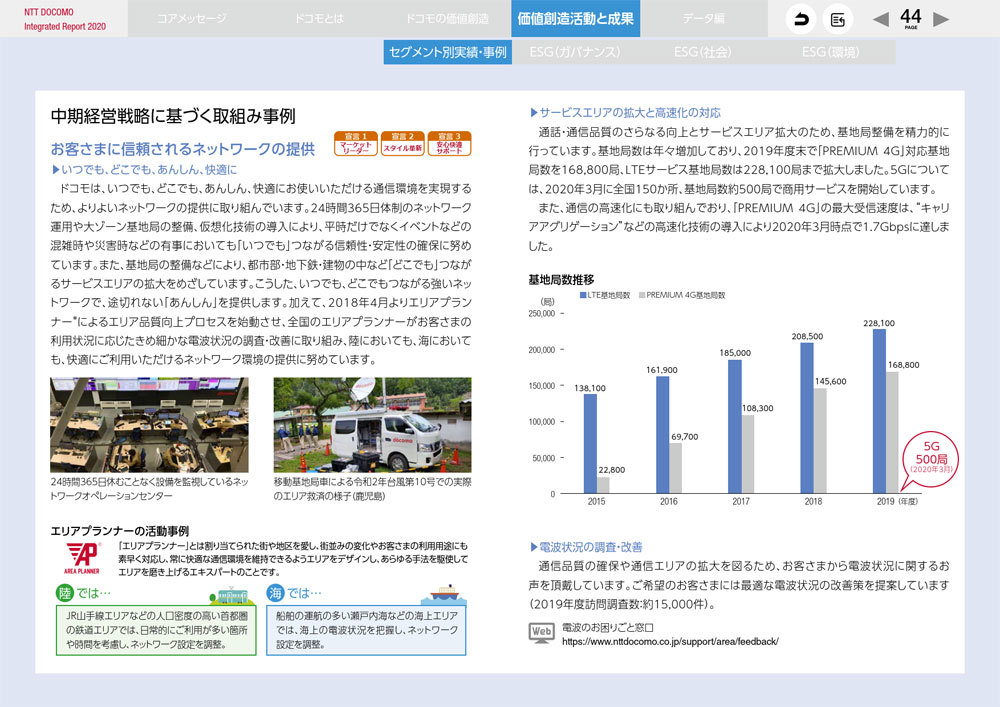Click the return/back arrow icon

coord(801,19)
